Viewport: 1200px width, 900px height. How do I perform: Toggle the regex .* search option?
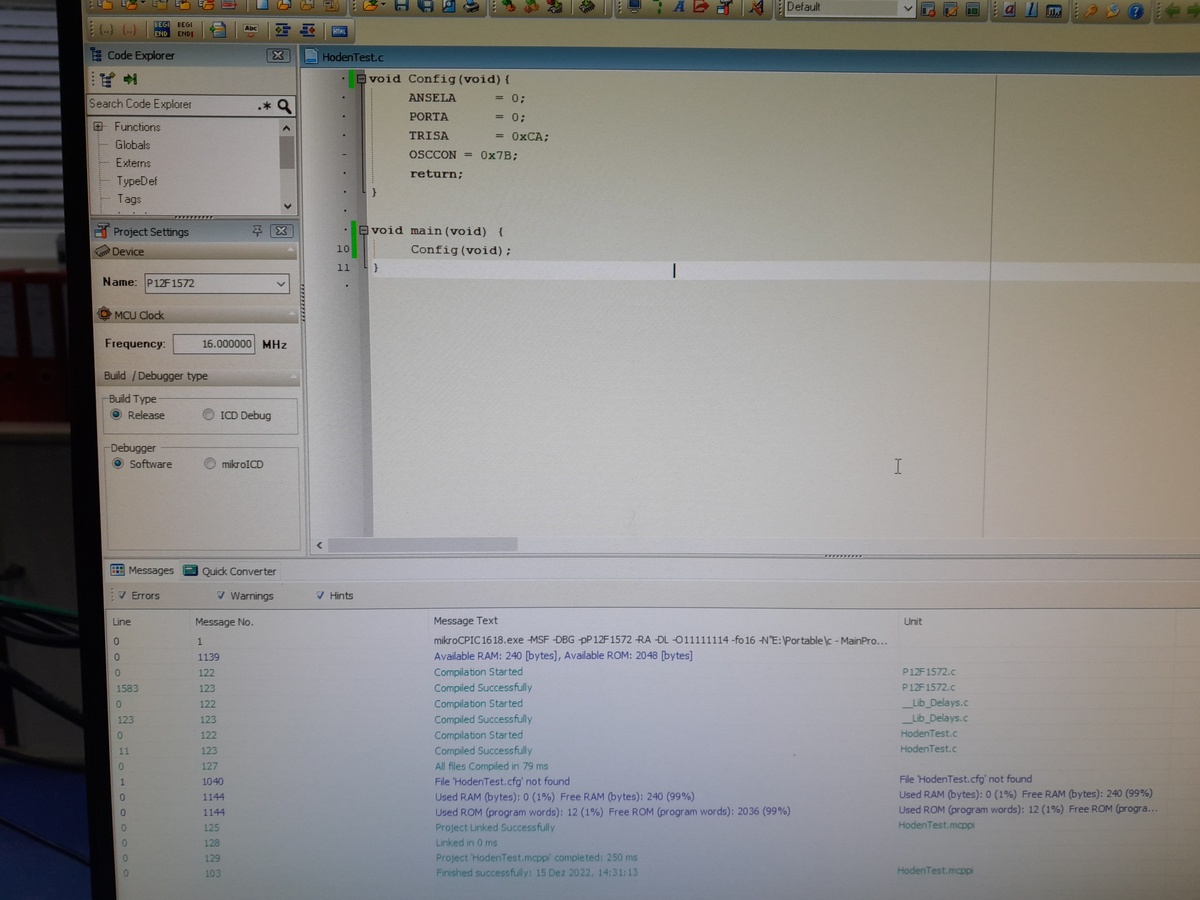click(264, 105)
